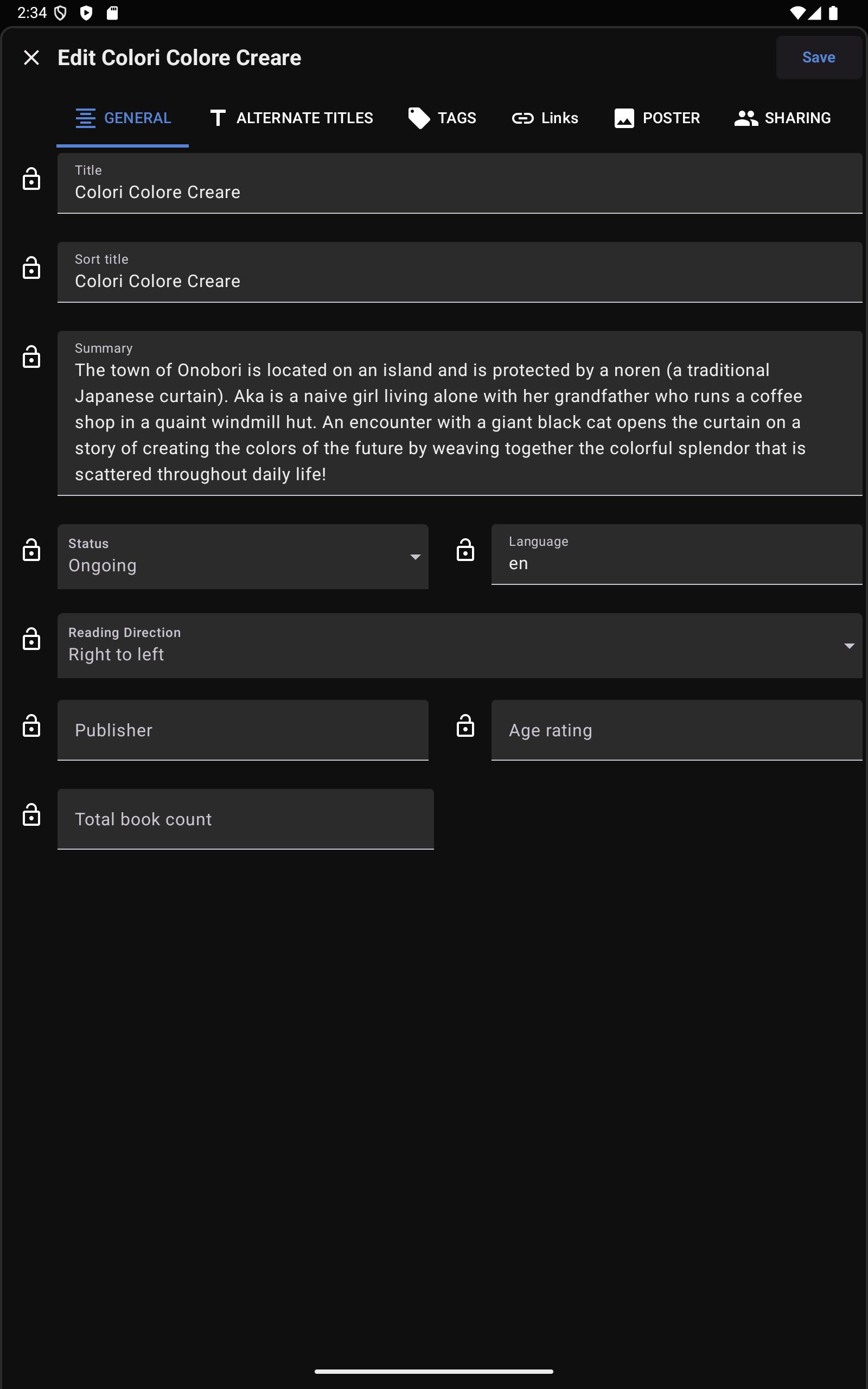The image size is (868, 1389).
Task: Open the Reading Direction dropdown
Action: [x=459, y=646]
